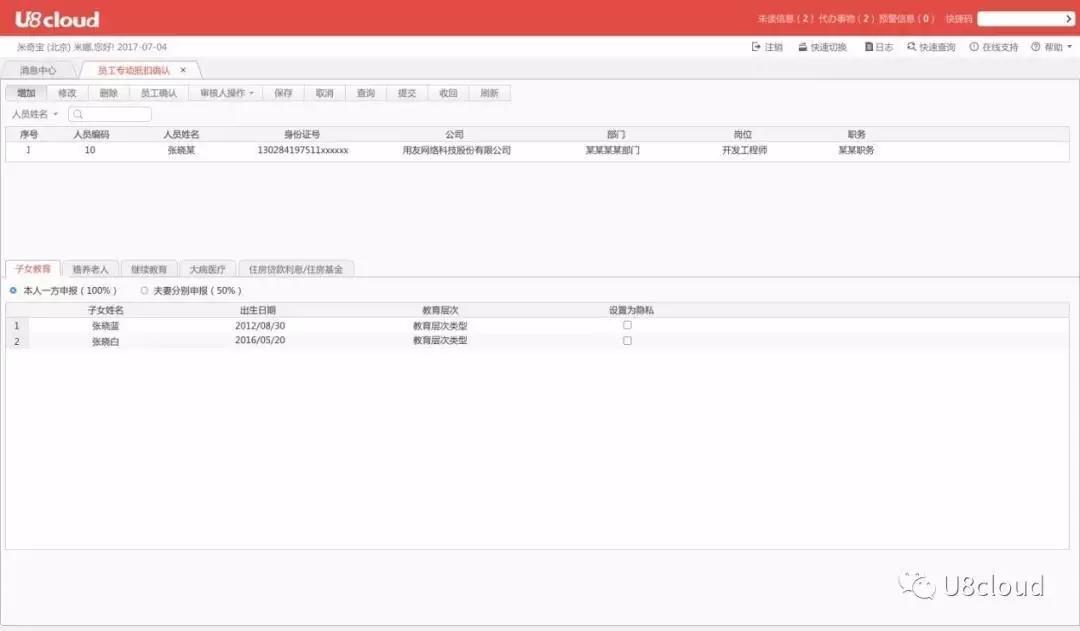The width and height of the screenshot is (1080, 631).
Task: Click the 刷新 refresh button
Action: pyautogui.click(x=490, y=93)
